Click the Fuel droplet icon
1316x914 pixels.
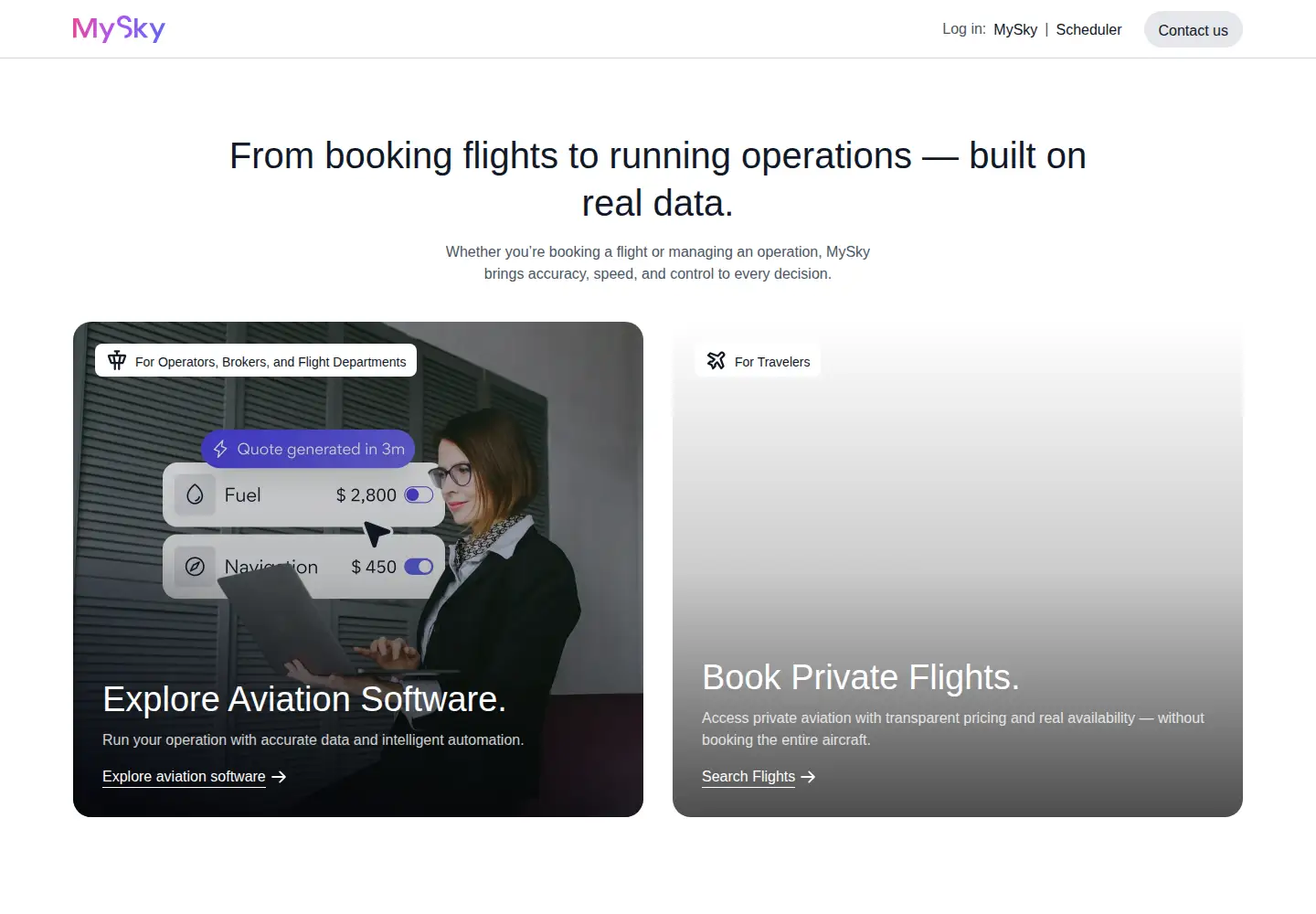pos(195,494)
